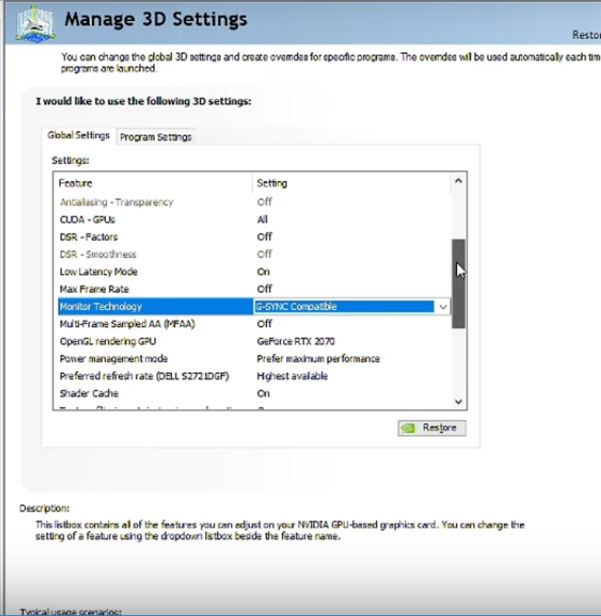Open the Monitor Technology dropdown arrow

pos(443,307)
